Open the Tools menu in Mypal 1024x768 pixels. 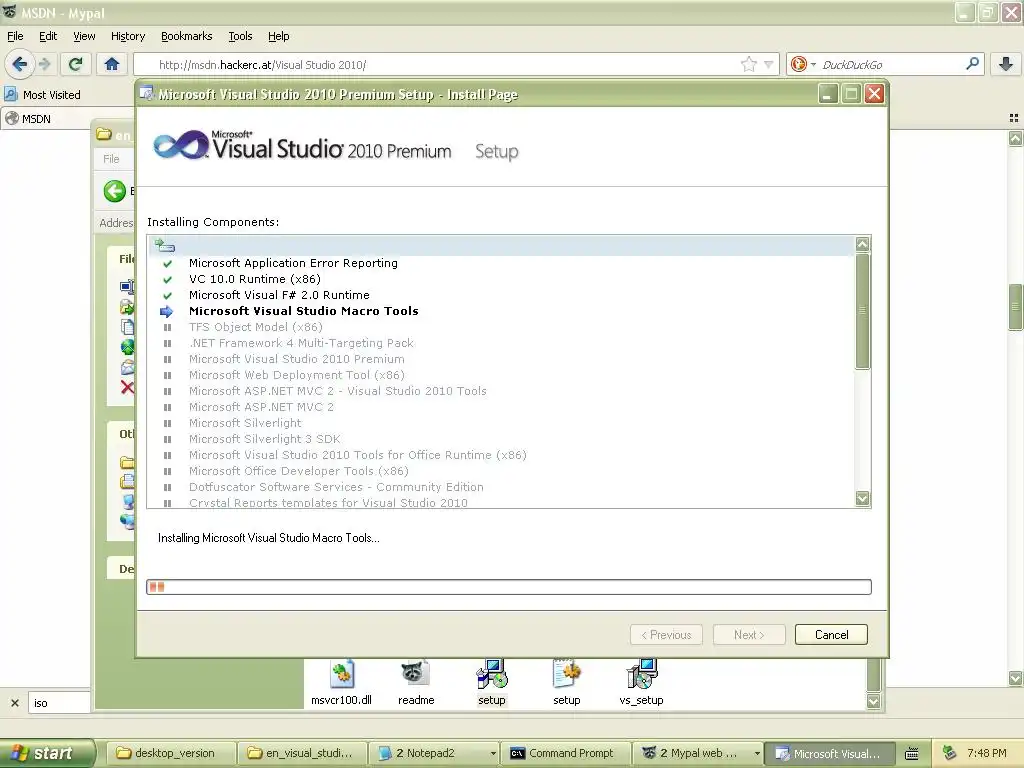coord(240,37)
